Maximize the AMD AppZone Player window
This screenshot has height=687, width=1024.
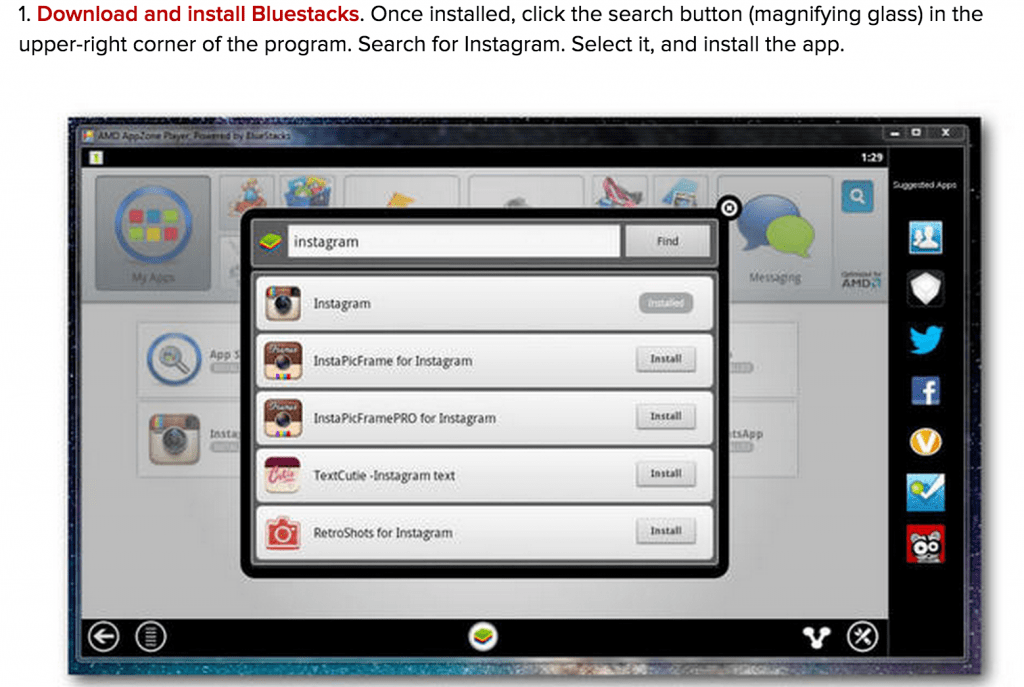[x=916, y=133]
